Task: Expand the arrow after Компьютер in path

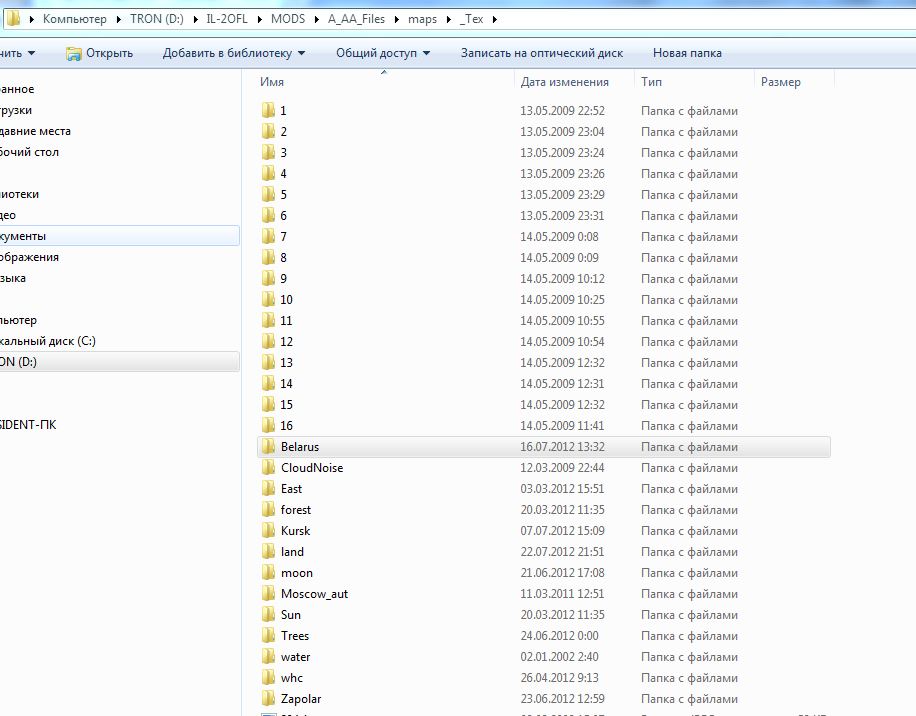Action: (x=119, y=19)
